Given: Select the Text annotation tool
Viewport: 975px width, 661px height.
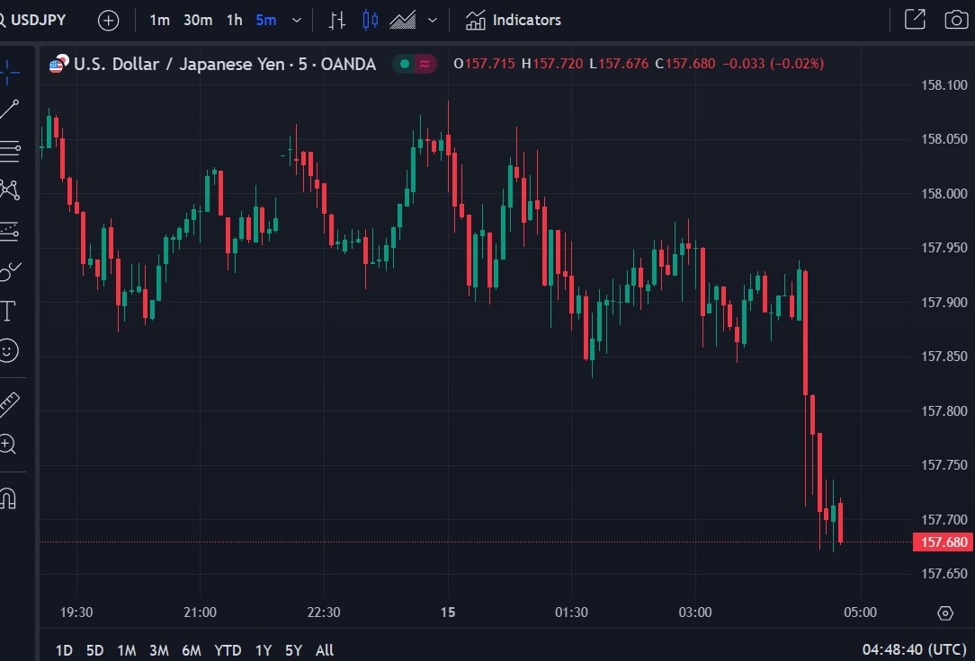Looking at the screenshot, I should [8, 311].
